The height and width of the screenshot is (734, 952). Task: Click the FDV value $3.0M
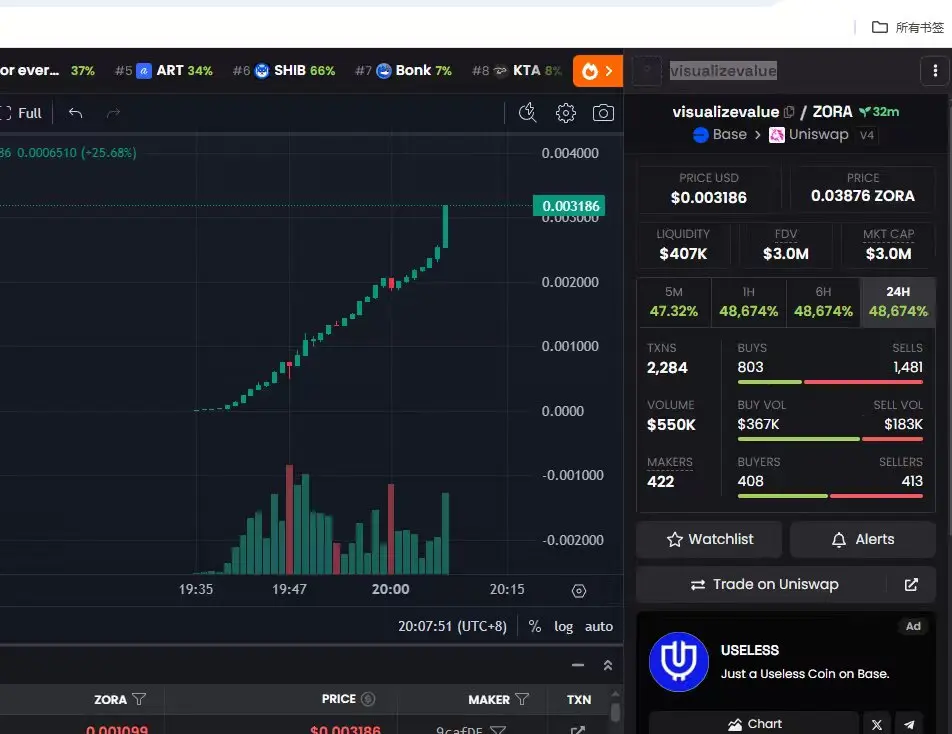point(786,254)
